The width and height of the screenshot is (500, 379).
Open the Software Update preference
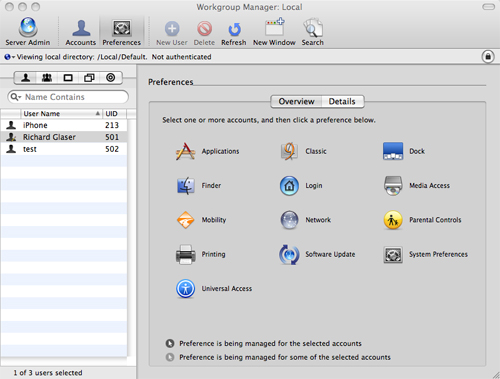(x=317, y=254)
